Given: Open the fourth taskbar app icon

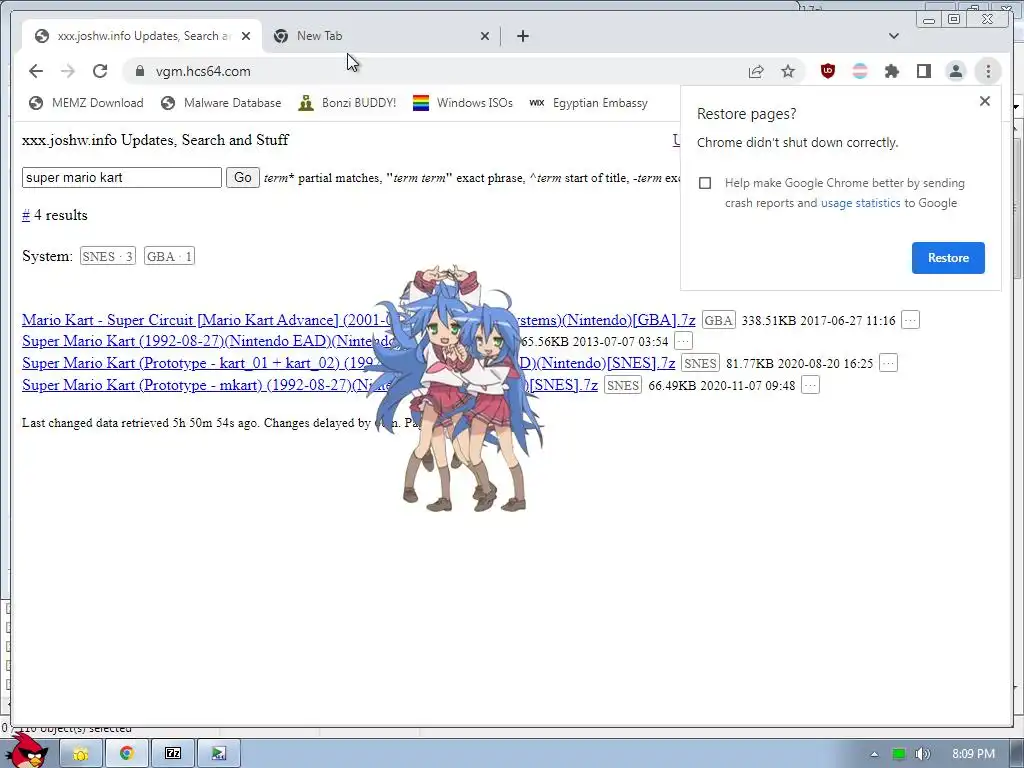Looking at the screenshot, I should (x=219, y=754).
